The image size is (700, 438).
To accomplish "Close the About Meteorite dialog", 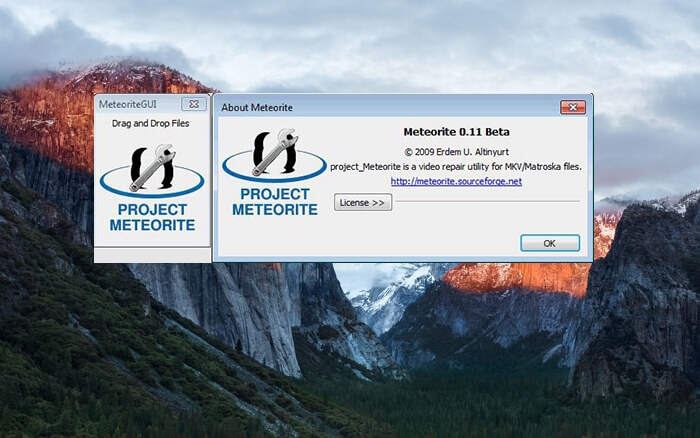I will click(x=573, y=107).
